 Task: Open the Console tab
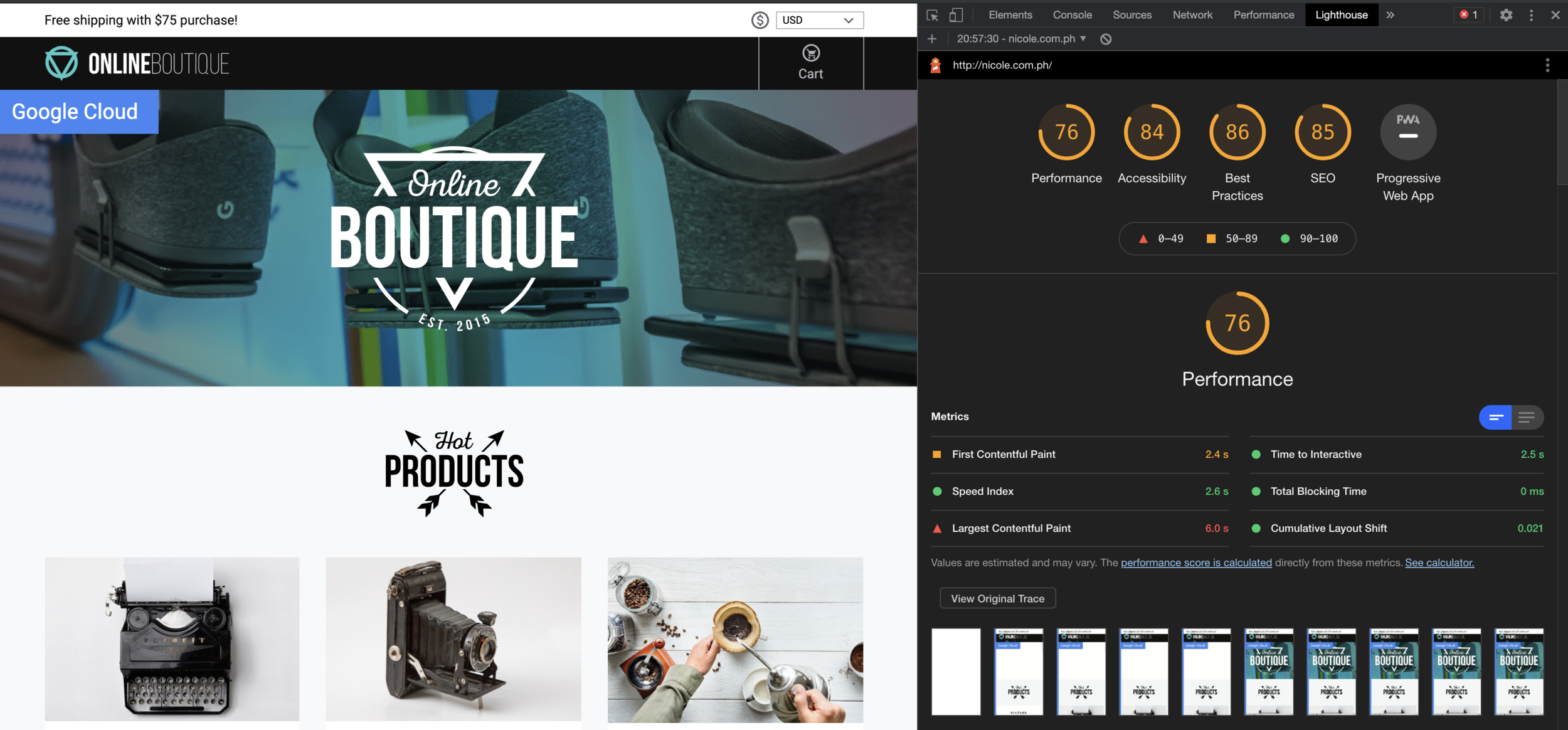click(x=1072, y=15)
